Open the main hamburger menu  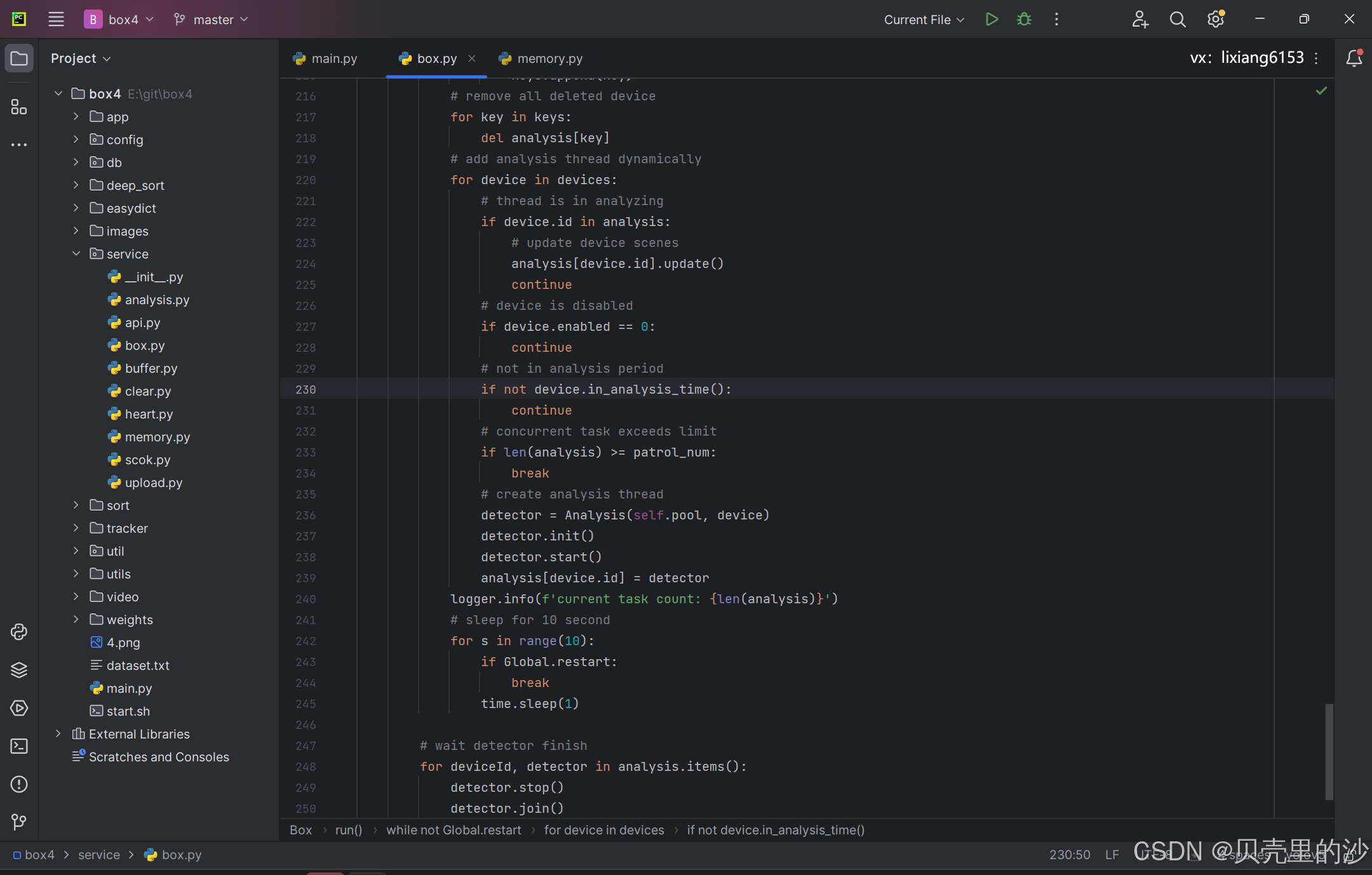click(56, 20)
